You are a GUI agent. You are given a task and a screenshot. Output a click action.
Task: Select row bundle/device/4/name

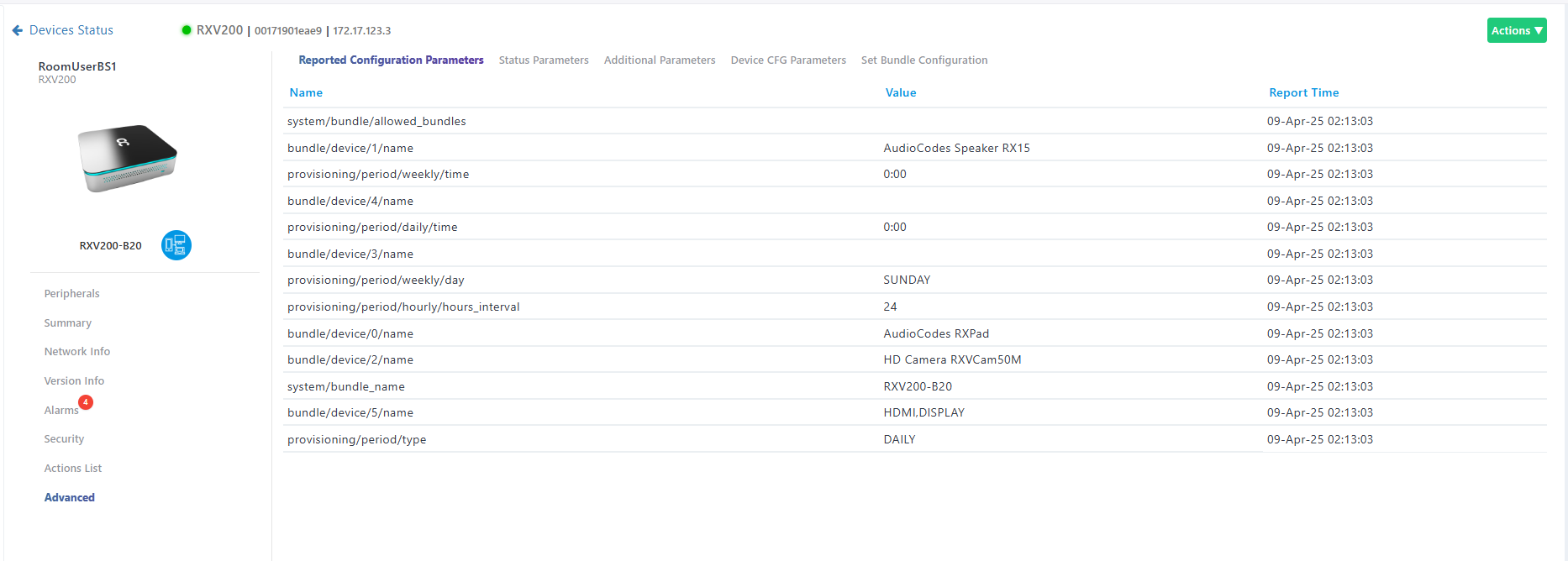tap(915, 201)
